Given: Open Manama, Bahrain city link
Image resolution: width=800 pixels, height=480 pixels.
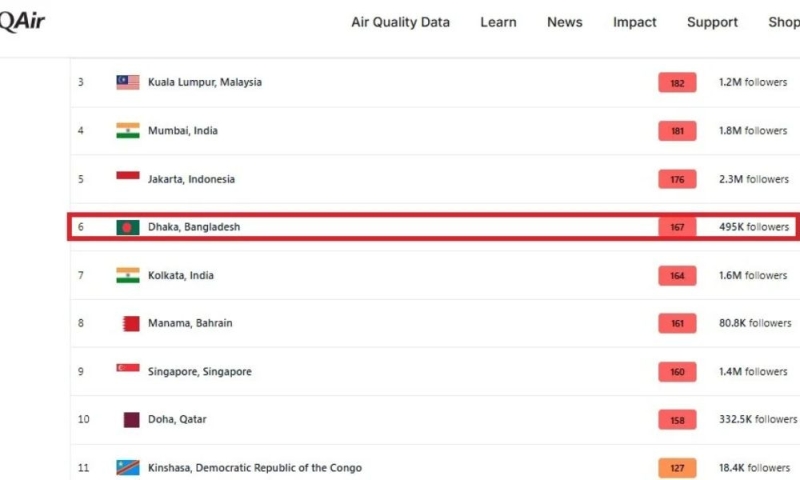Looking at the screenshot, I should (190, 323).
